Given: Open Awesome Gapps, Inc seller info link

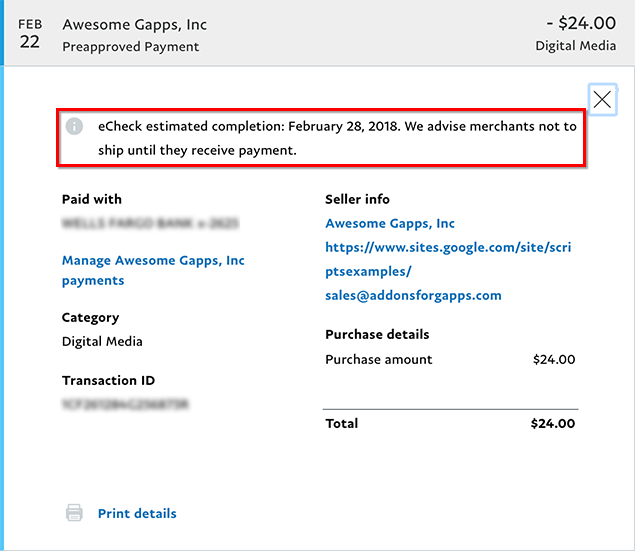Looking at the screenshot, I should [390, 223].
